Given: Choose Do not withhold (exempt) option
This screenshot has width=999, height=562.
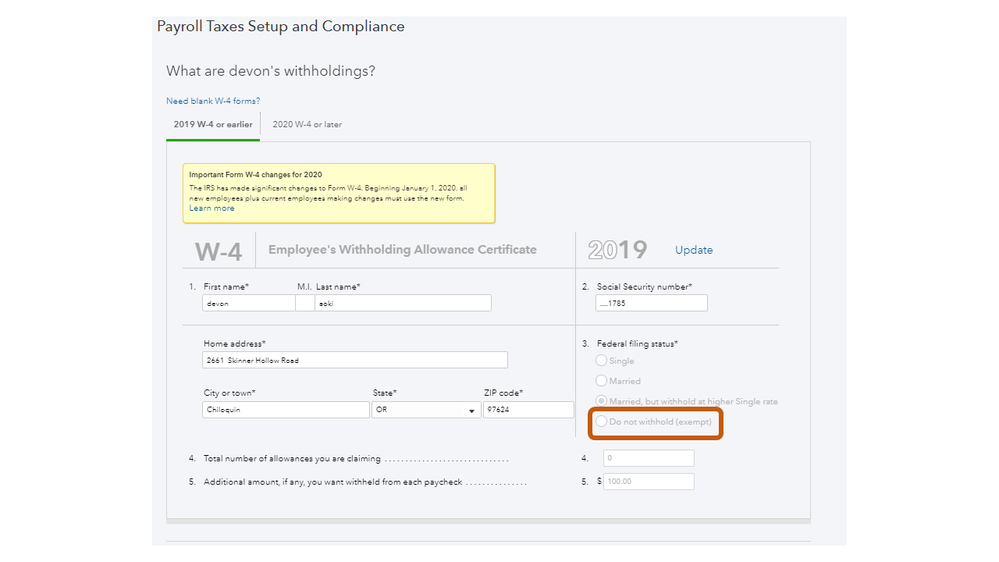Looking at the screenshot, I should 601,422.
